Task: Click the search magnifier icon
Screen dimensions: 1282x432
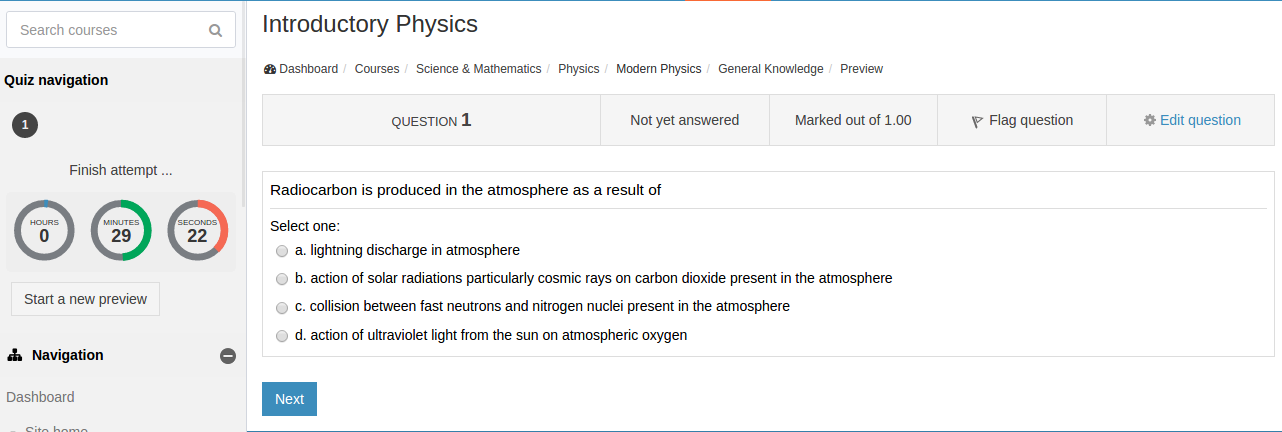Action: coord(215,31)
